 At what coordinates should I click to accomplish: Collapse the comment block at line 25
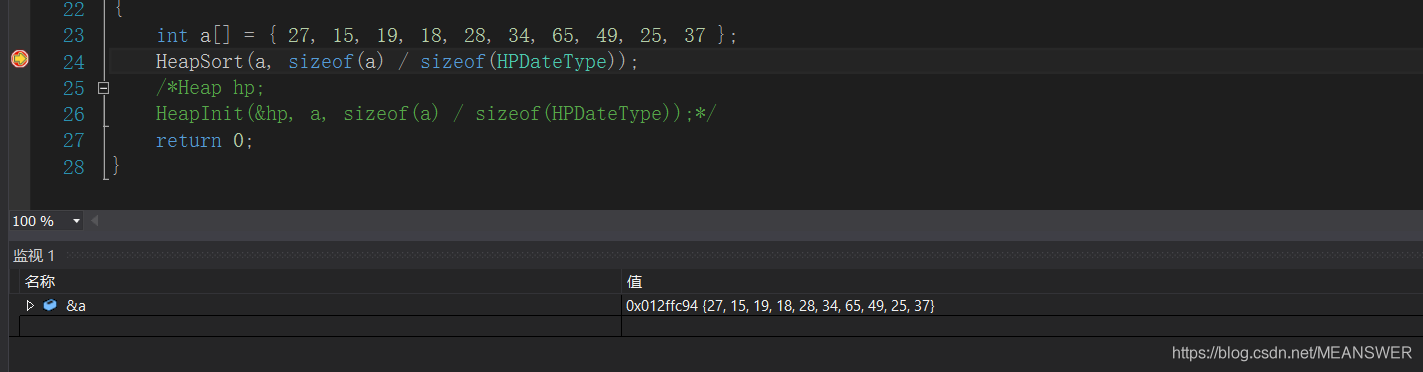(x=103, y=88)
